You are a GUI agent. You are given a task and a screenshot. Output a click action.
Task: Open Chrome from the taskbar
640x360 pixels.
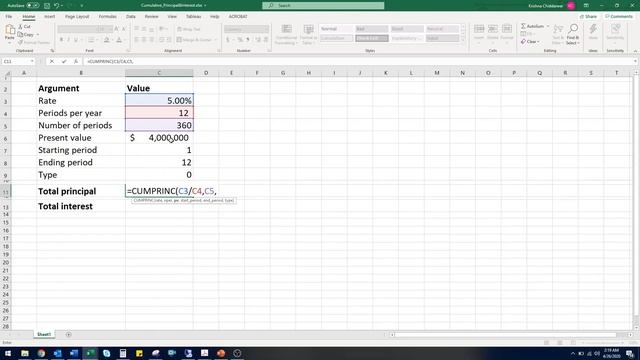(41, 353)
